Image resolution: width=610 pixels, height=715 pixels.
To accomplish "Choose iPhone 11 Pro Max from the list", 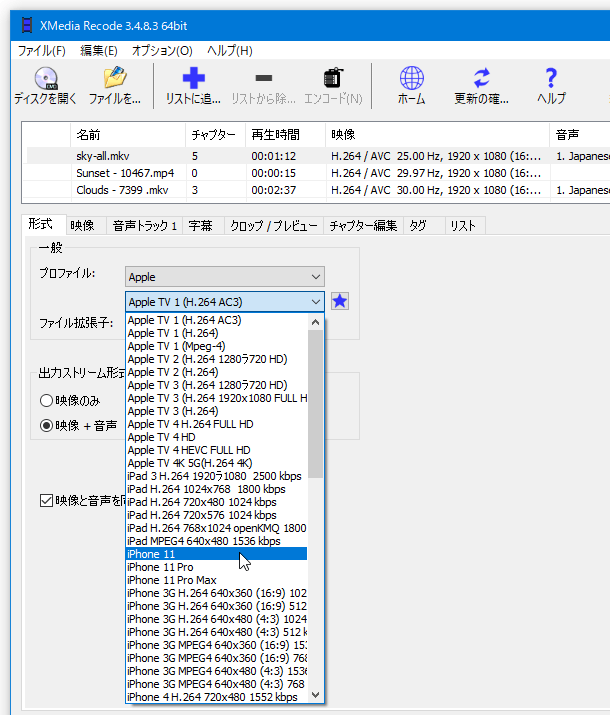I will click(217, 580).
